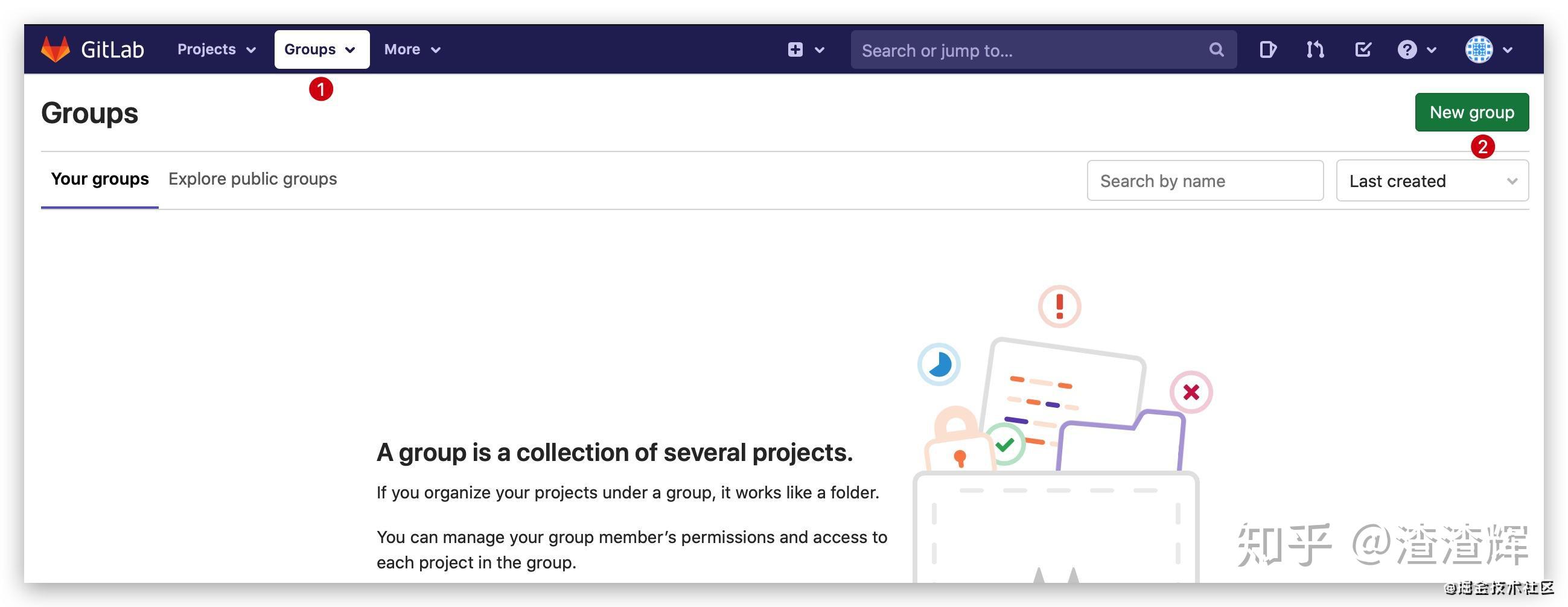
Task: Expand the Help menu chevron
Action: click(1432, 51)
